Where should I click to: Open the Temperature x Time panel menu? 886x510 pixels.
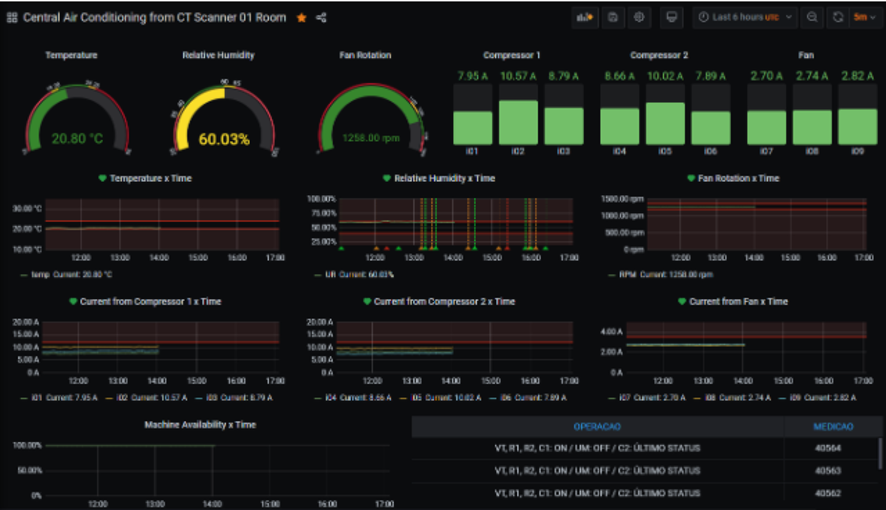(150, 178)
